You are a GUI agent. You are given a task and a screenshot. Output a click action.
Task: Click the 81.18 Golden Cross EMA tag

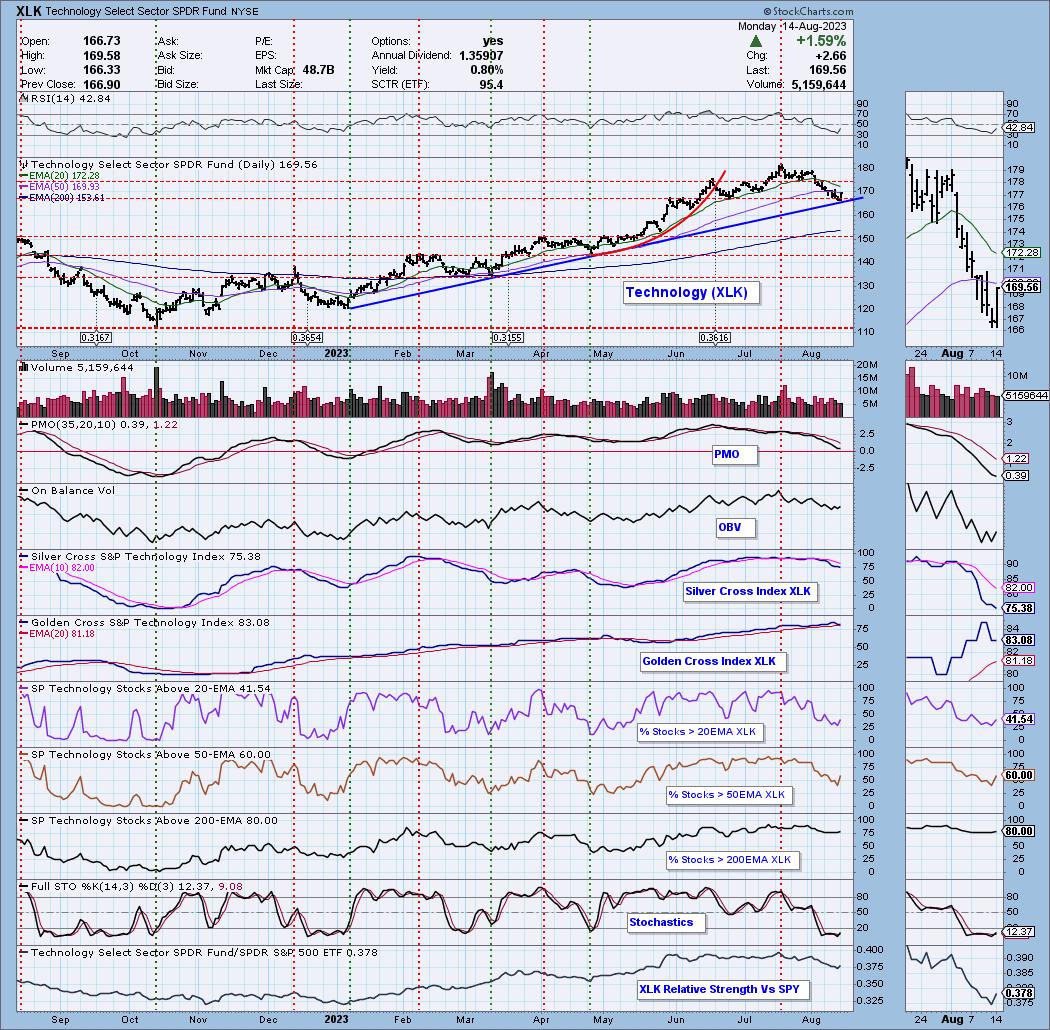click(1020, 661)
